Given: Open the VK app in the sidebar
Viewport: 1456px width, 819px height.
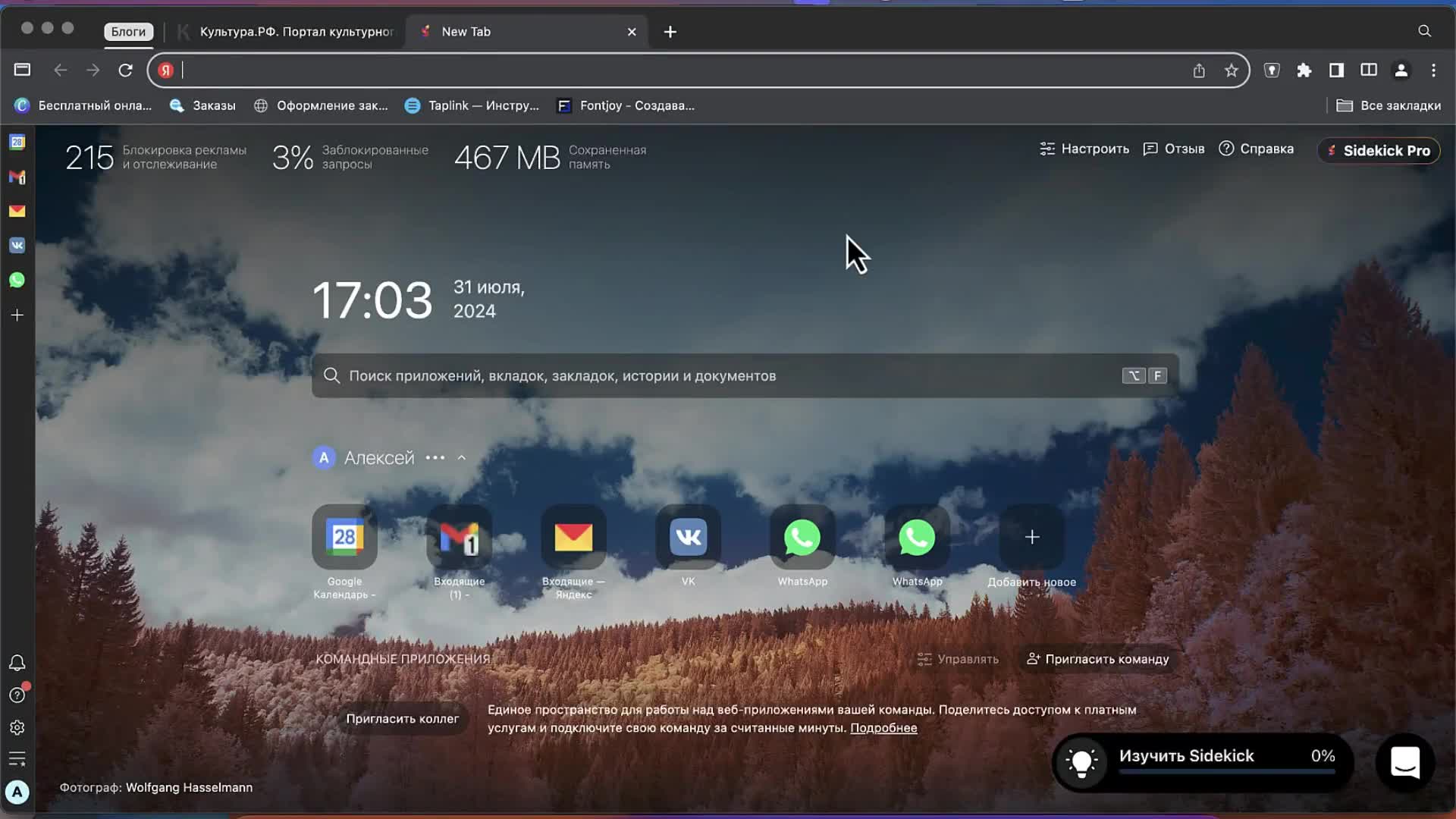Looking at the screenshot, I should [x=17, y=246].
